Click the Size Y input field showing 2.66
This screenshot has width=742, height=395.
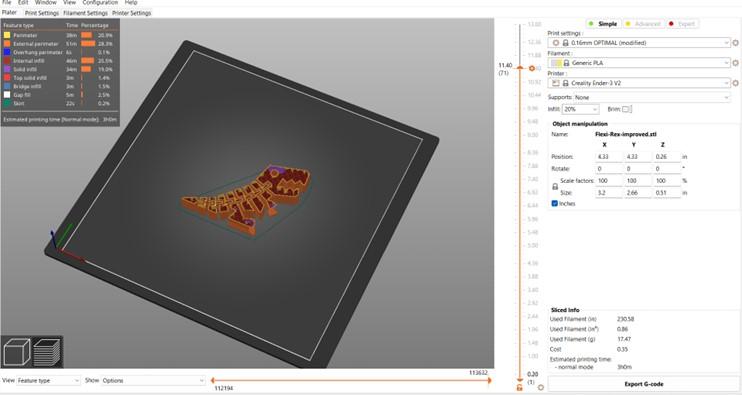[637, 193]
